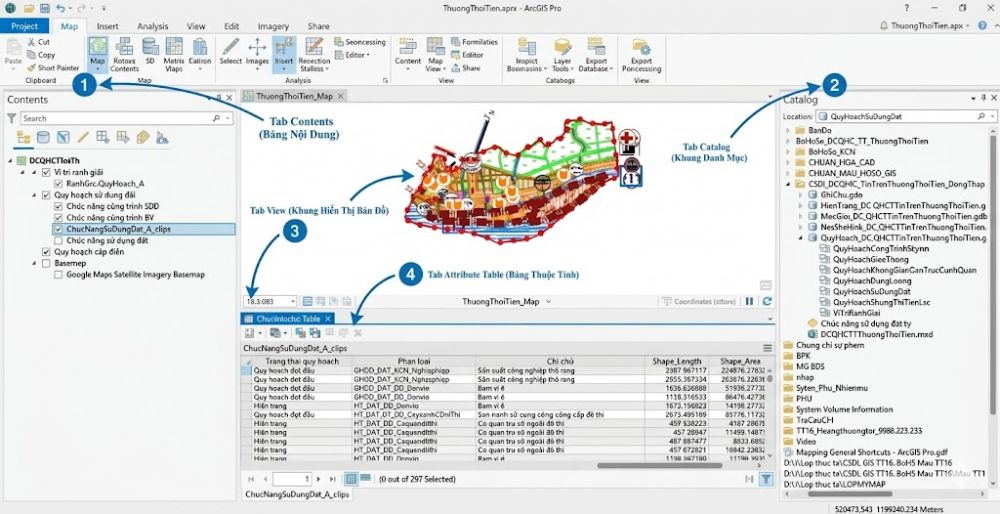Image resolution: width=1000 pixels, height=514 pixels.
Task: Expand the BanDo folder in Catalog
Action: (x=788, y=130)
